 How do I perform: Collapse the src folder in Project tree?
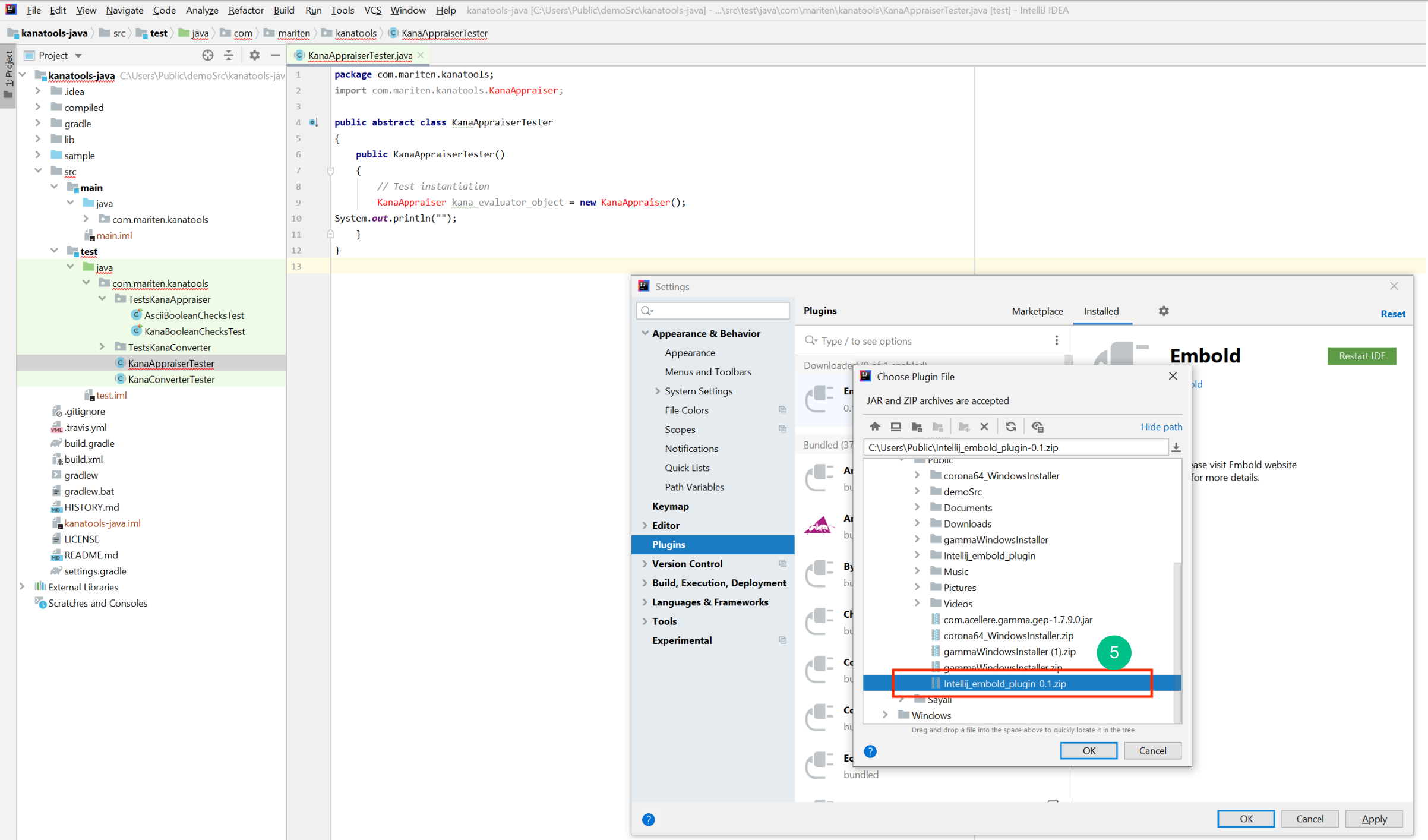[x=38, y=171]
